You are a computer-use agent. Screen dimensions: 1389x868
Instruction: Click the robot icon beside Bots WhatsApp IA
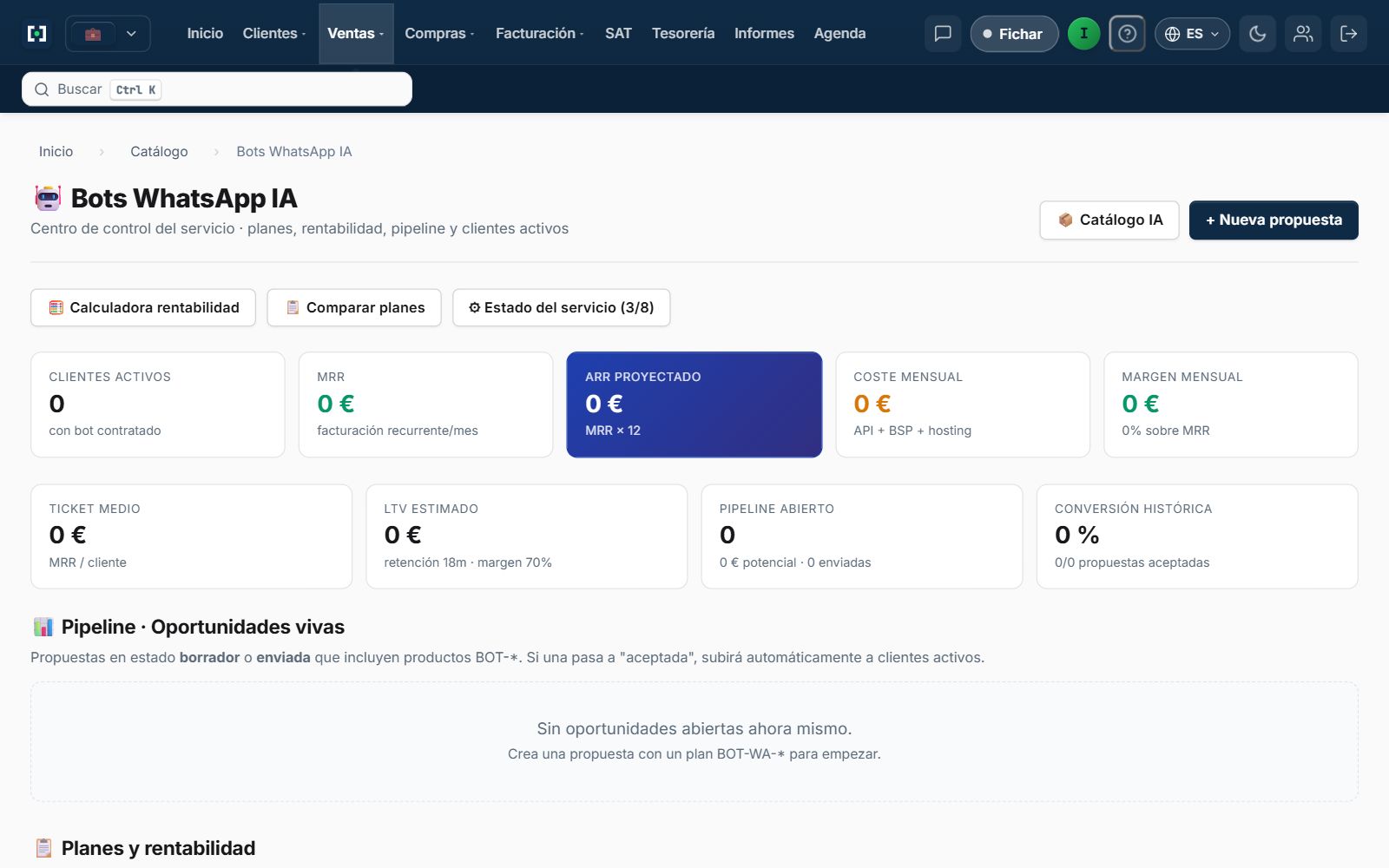point(48,199)
